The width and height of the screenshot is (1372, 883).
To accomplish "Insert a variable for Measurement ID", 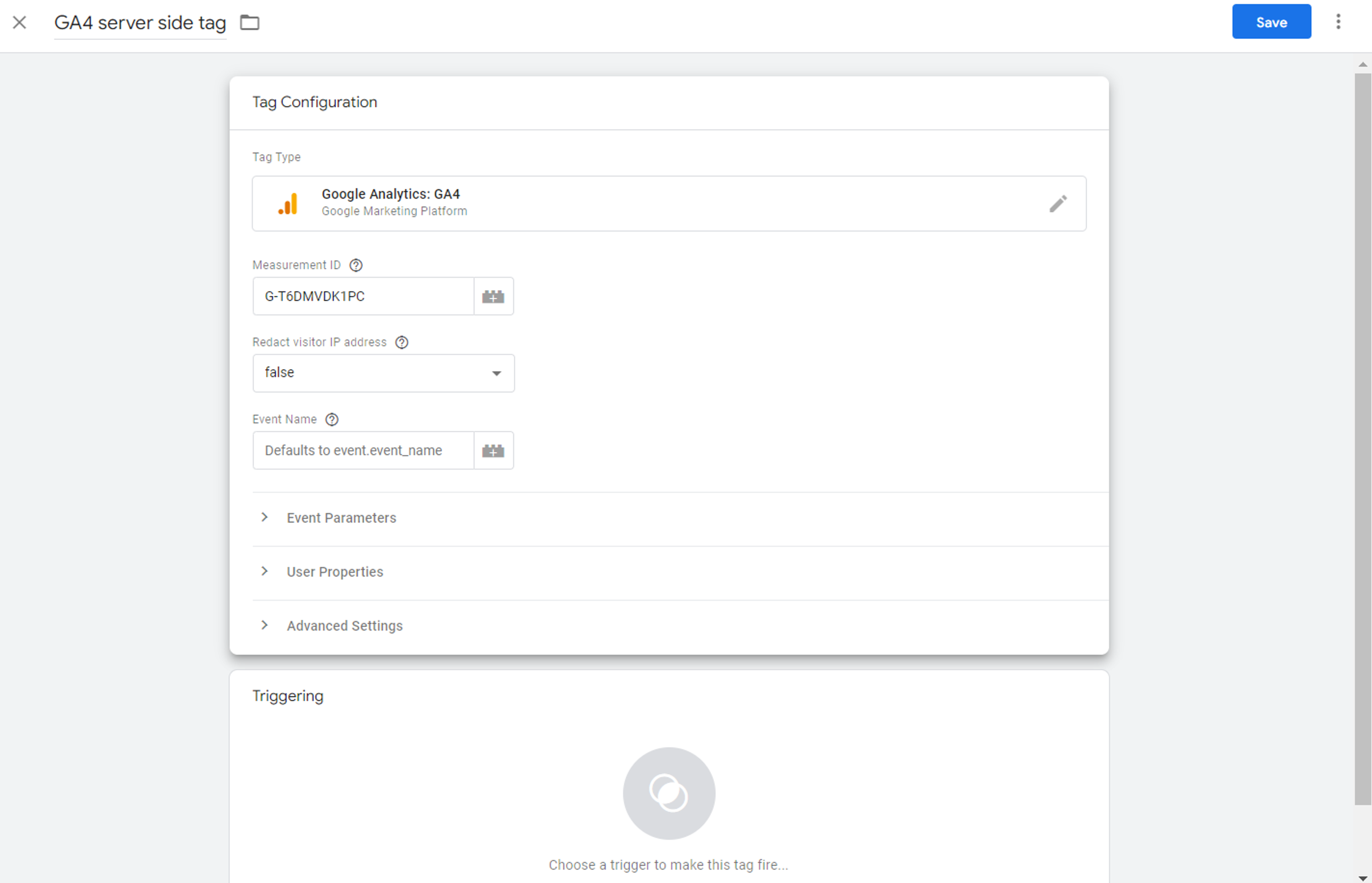I will click(x=493, y=296).
